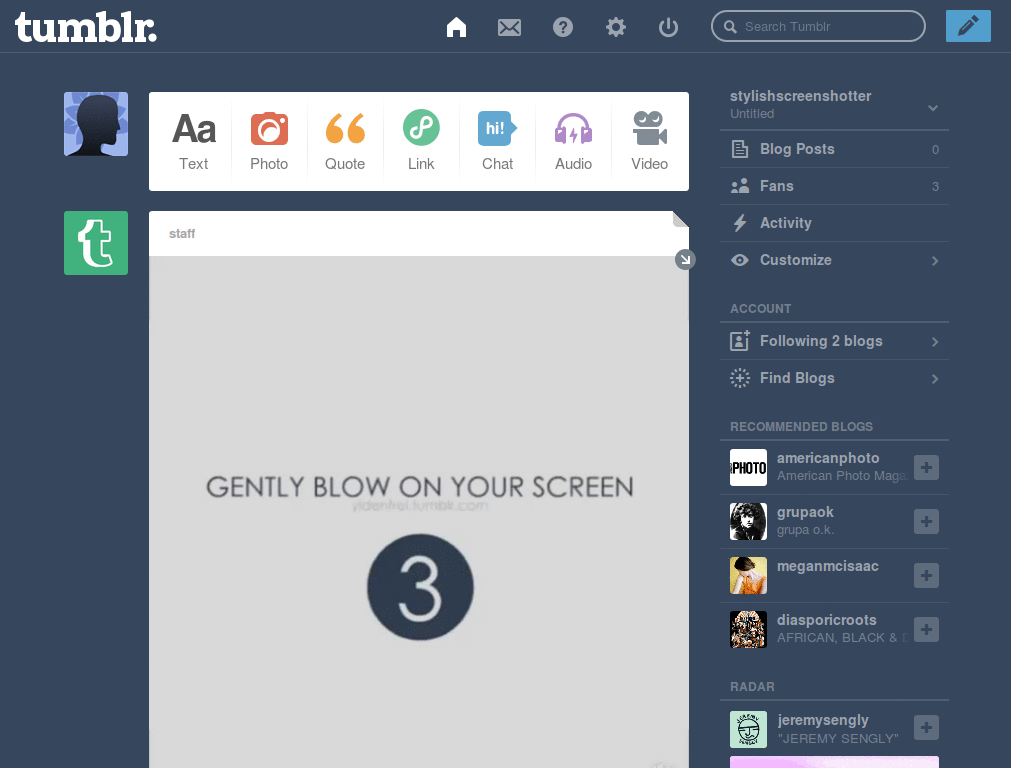Follow meganmcisaac with plus button
The width and height of the screenshot is (1024, 768).
pyautogui.click(x=926, y=575)
